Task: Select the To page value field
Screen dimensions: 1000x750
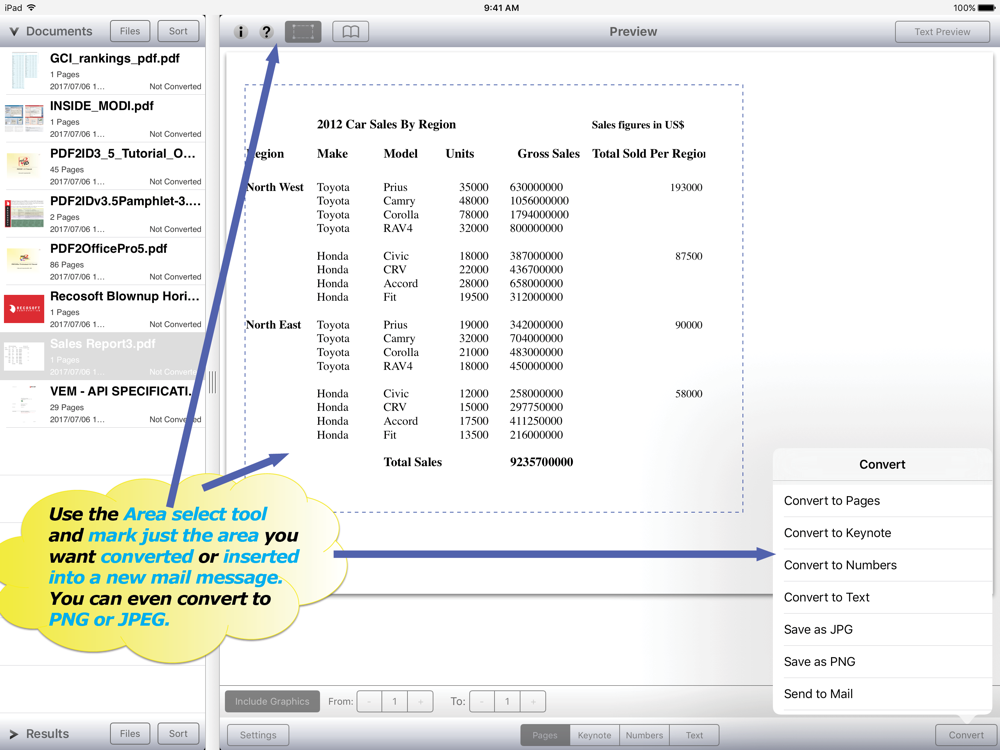Action: (x=508, y=702)
